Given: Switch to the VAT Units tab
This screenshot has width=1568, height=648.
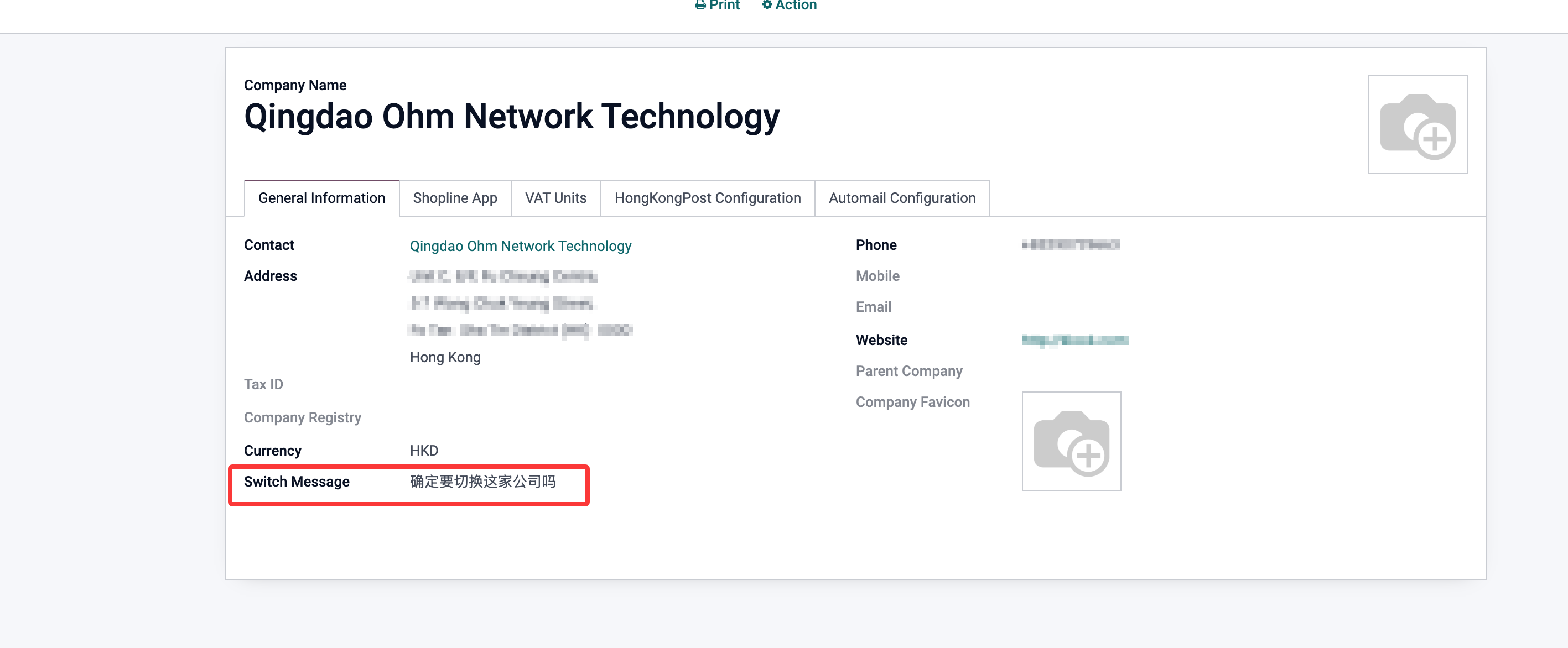Looking at the screenshot, I should pyautogui.click(x=555, y=198).
